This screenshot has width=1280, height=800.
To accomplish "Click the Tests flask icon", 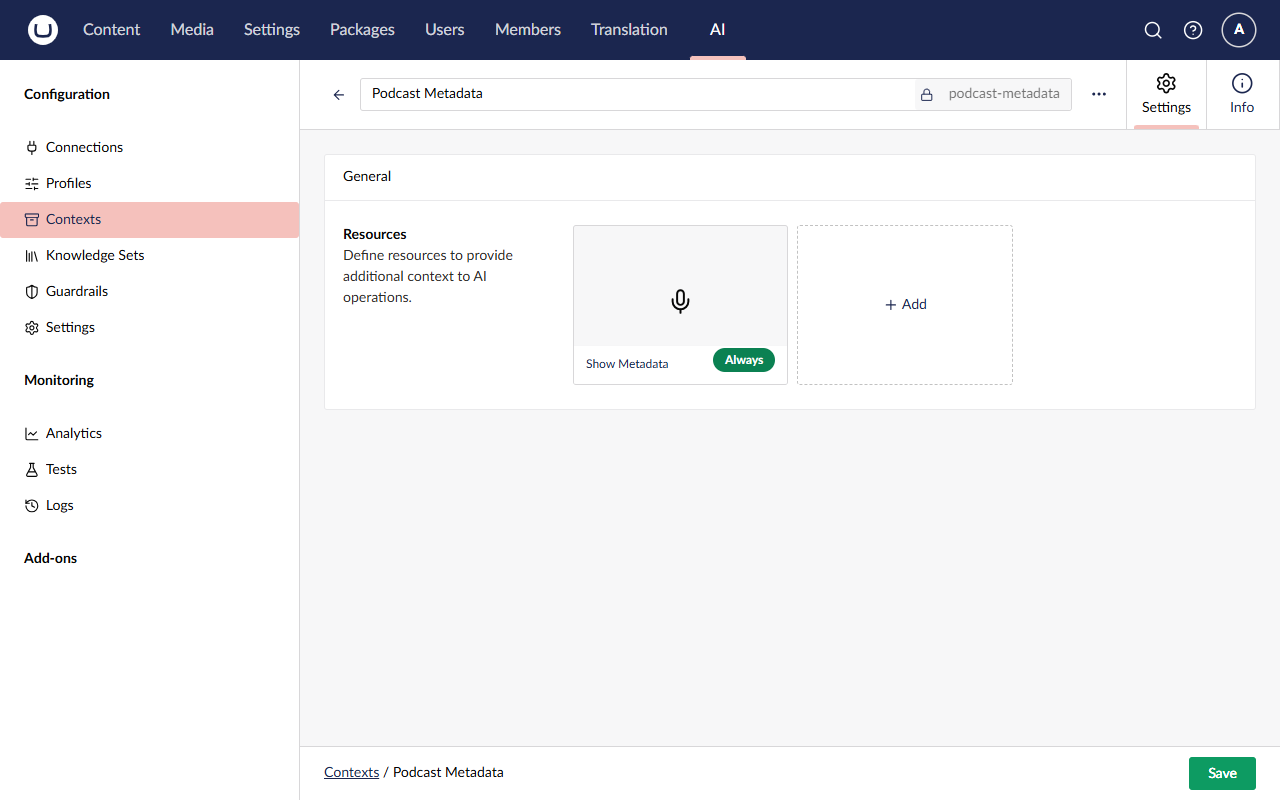I will (32, 469).
